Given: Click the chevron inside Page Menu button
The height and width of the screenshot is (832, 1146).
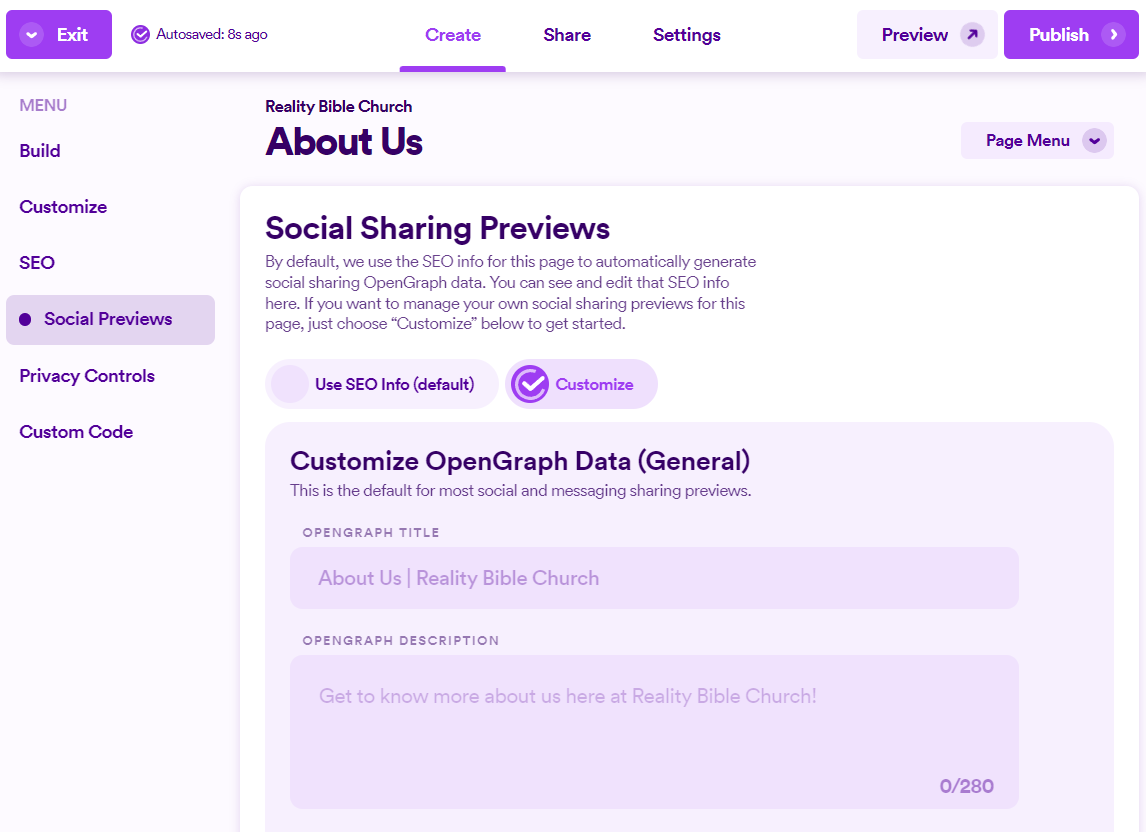Looking at the screenshot, I should click(1095, 140).
